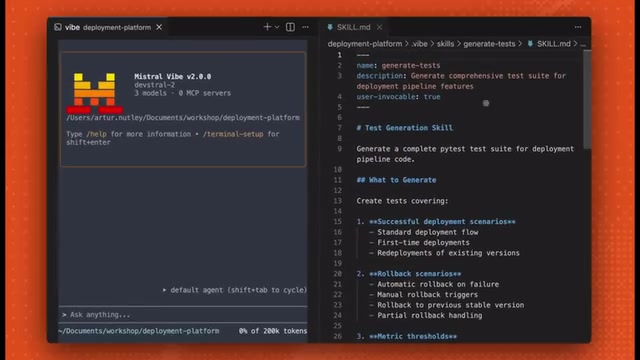Click 'devstral-2' model name
Screen dimensions: 640x360
click(155, 84)
